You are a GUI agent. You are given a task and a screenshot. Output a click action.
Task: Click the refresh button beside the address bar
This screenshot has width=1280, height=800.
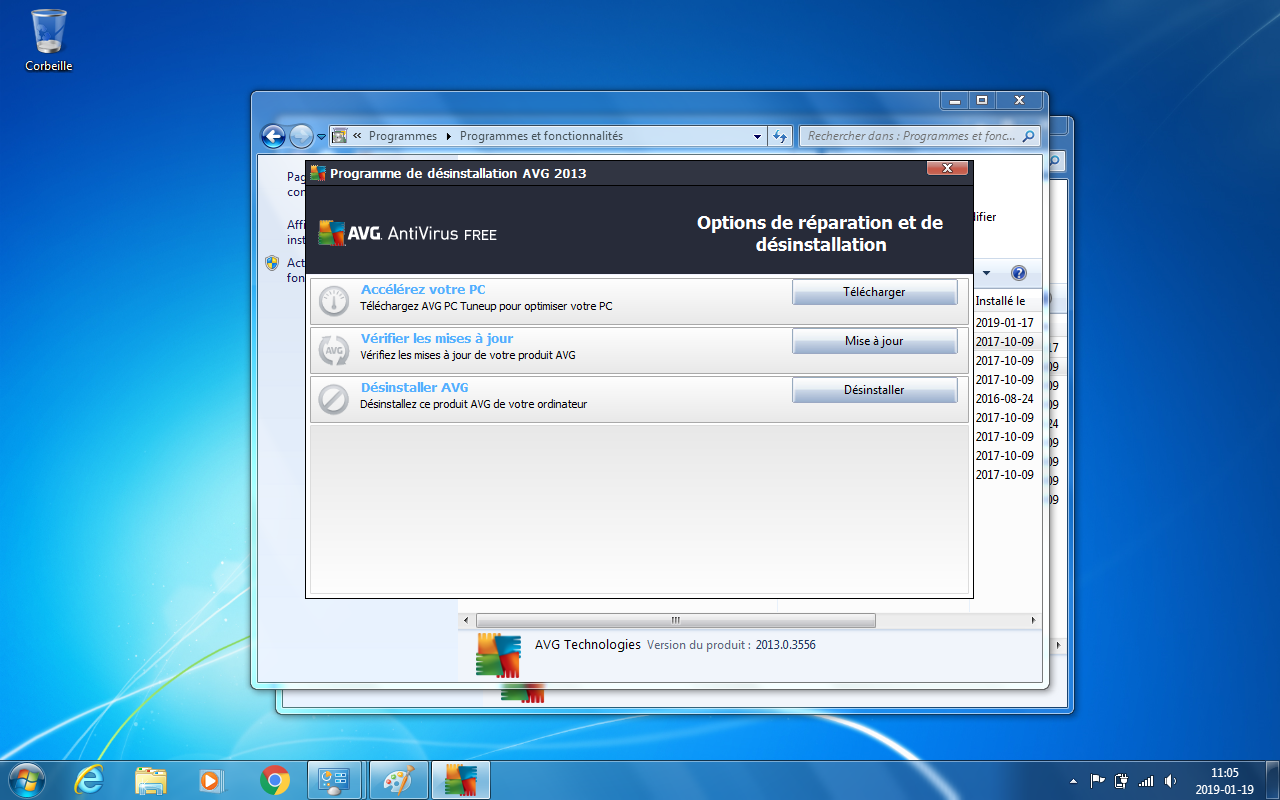coord(781,136)
